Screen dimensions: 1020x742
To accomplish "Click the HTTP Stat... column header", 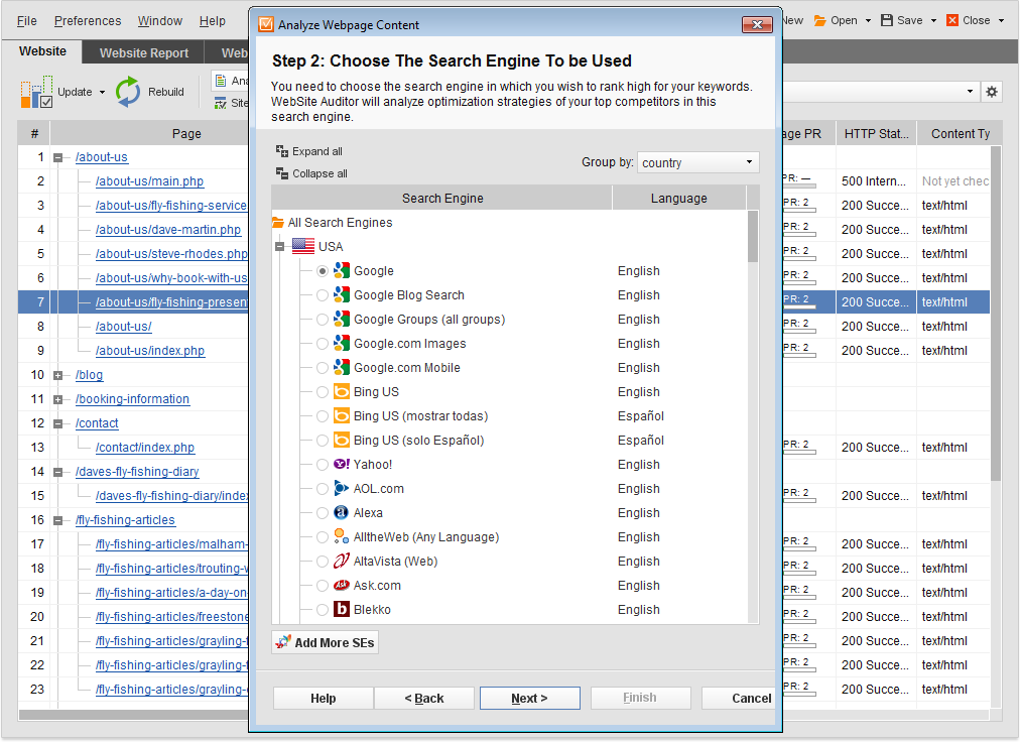I will [876, 133].
